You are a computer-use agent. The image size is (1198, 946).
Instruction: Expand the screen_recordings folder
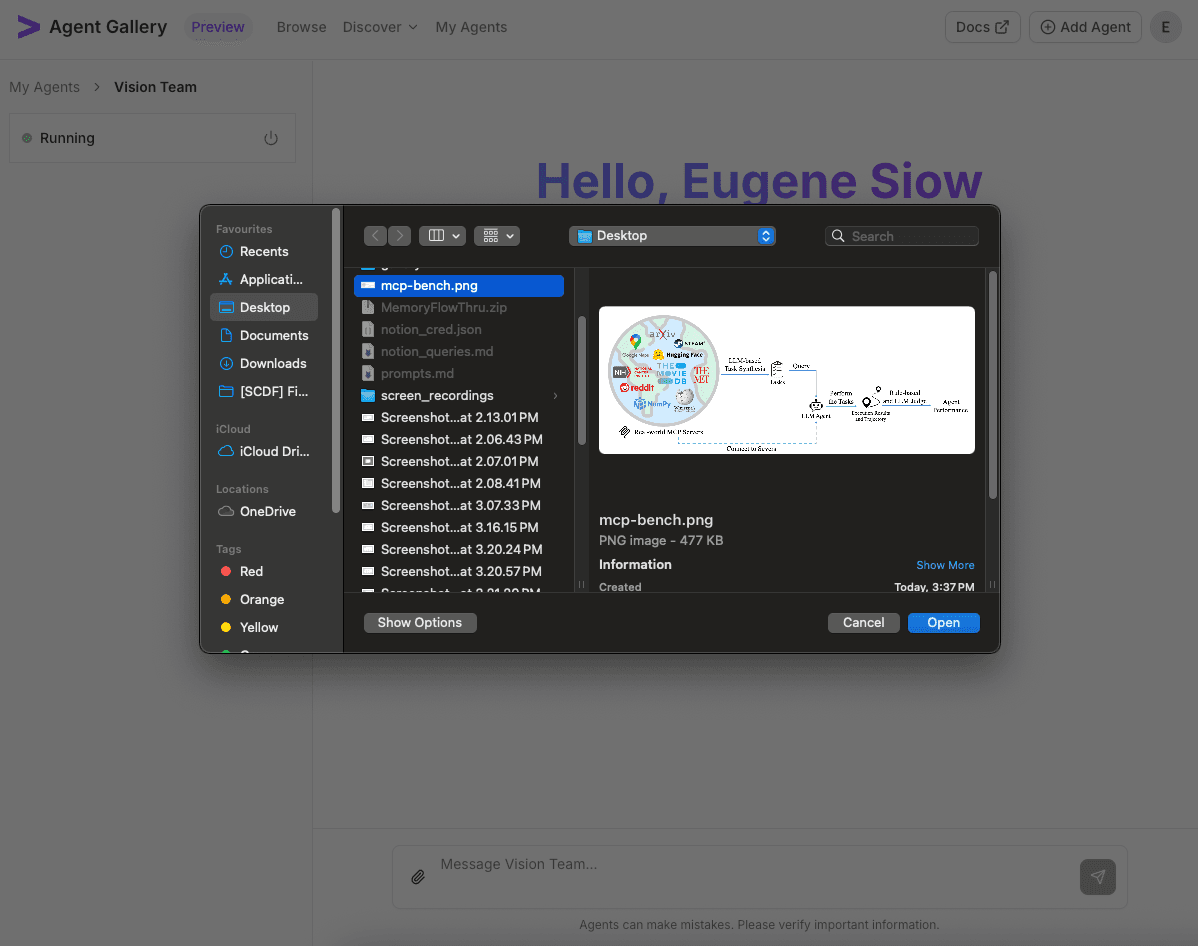[555, 396]
